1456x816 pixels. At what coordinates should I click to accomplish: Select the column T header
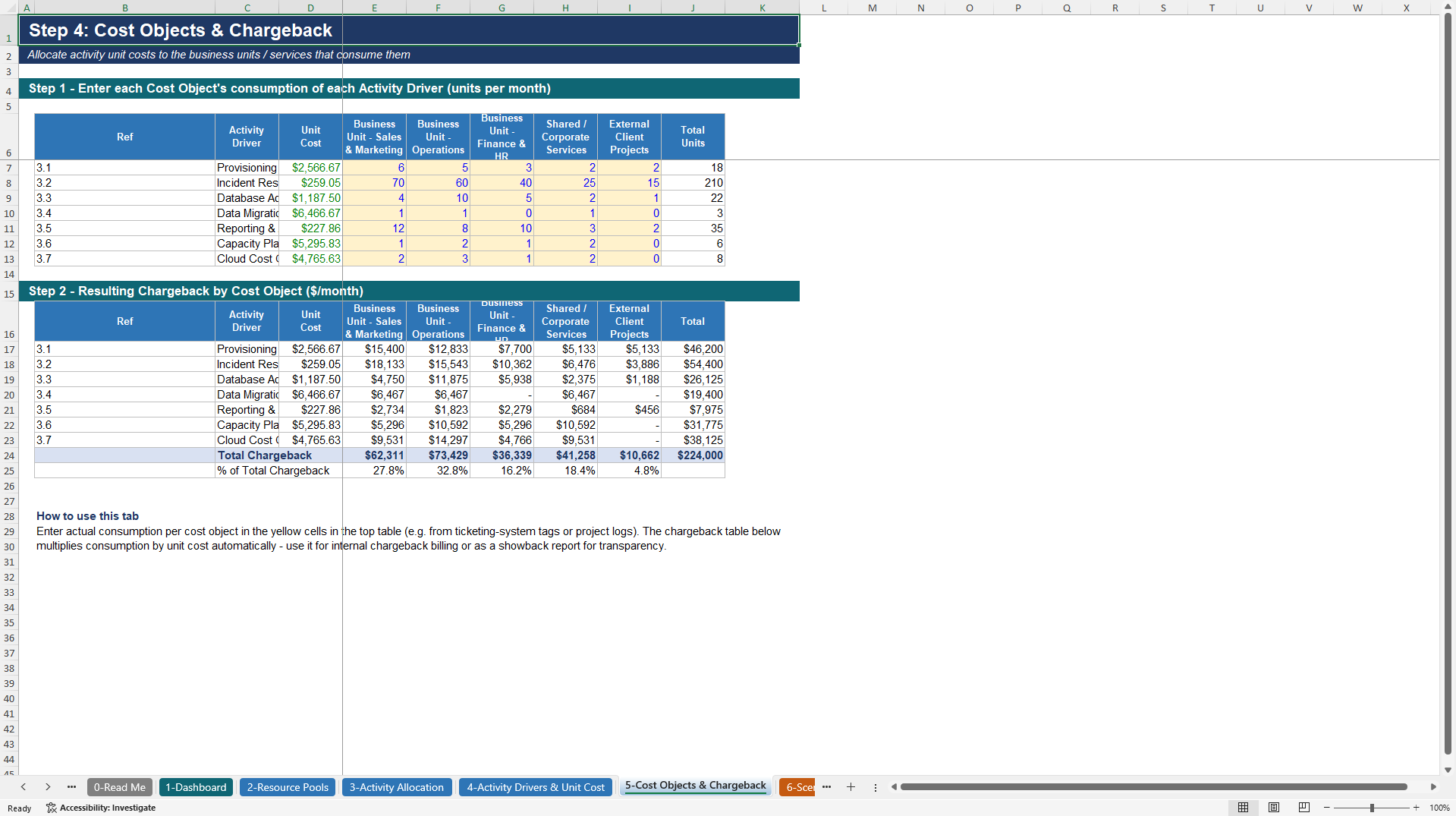click(1212, 8)
